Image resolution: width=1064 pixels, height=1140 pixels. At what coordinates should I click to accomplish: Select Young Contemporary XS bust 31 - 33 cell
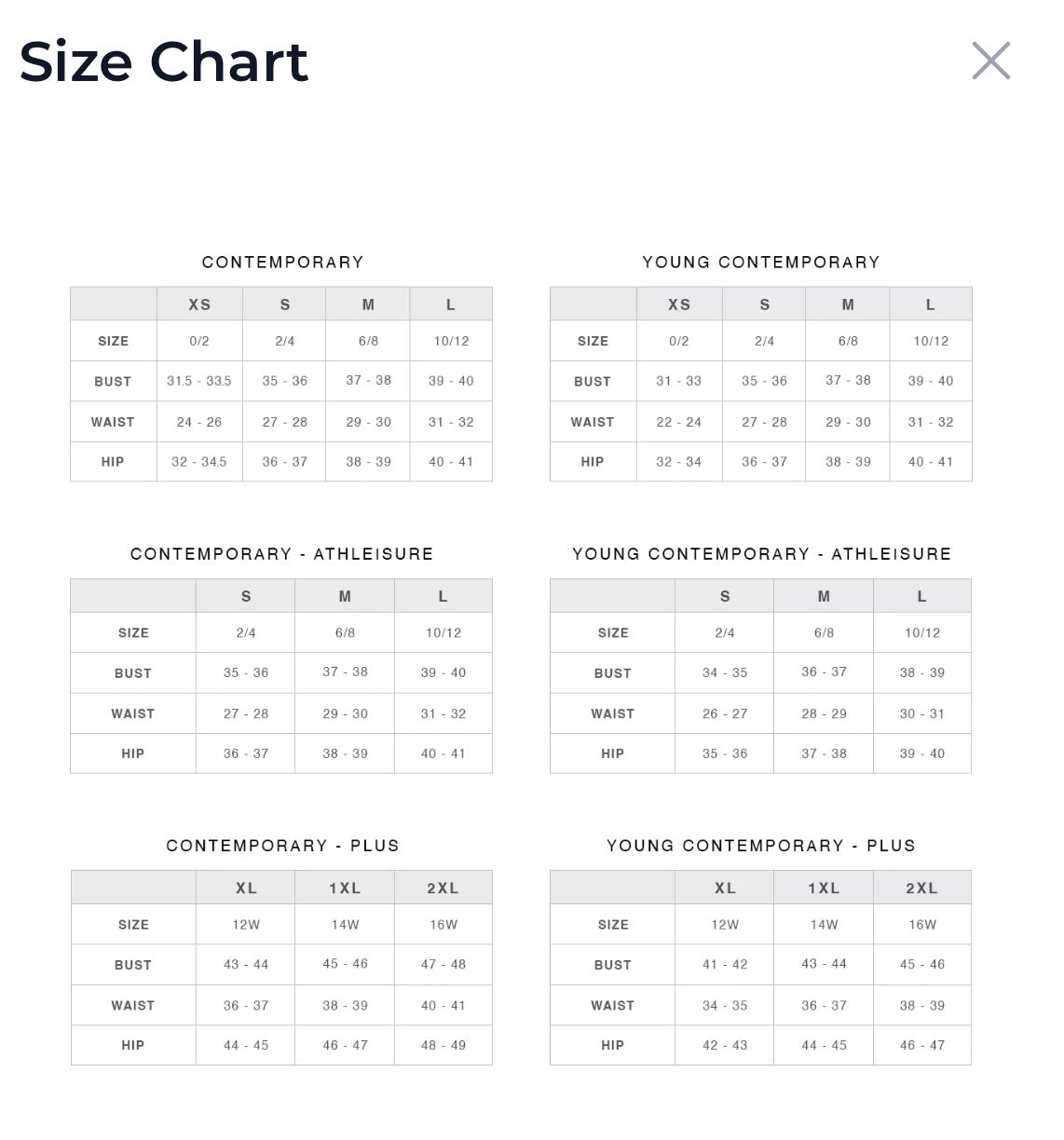[x=679, y=381]
